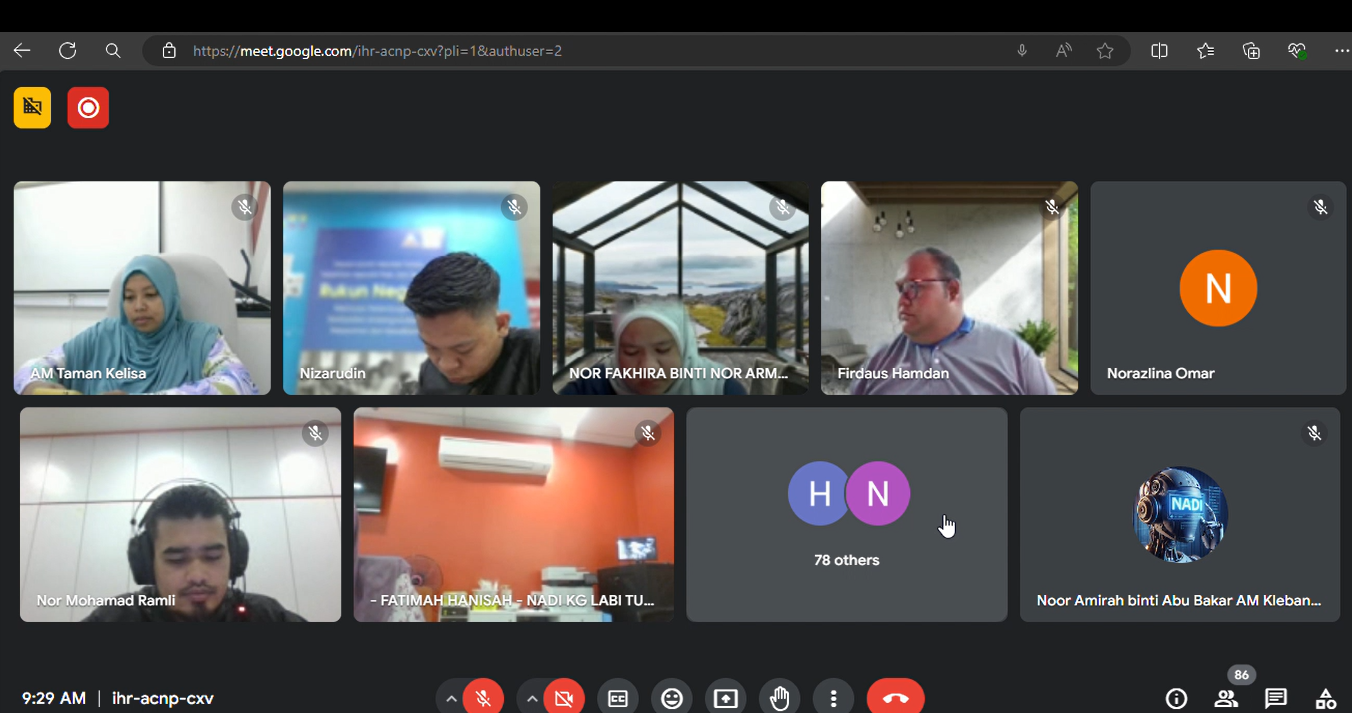
Task: Open the emoji reactions button
Action: [672, 698]
